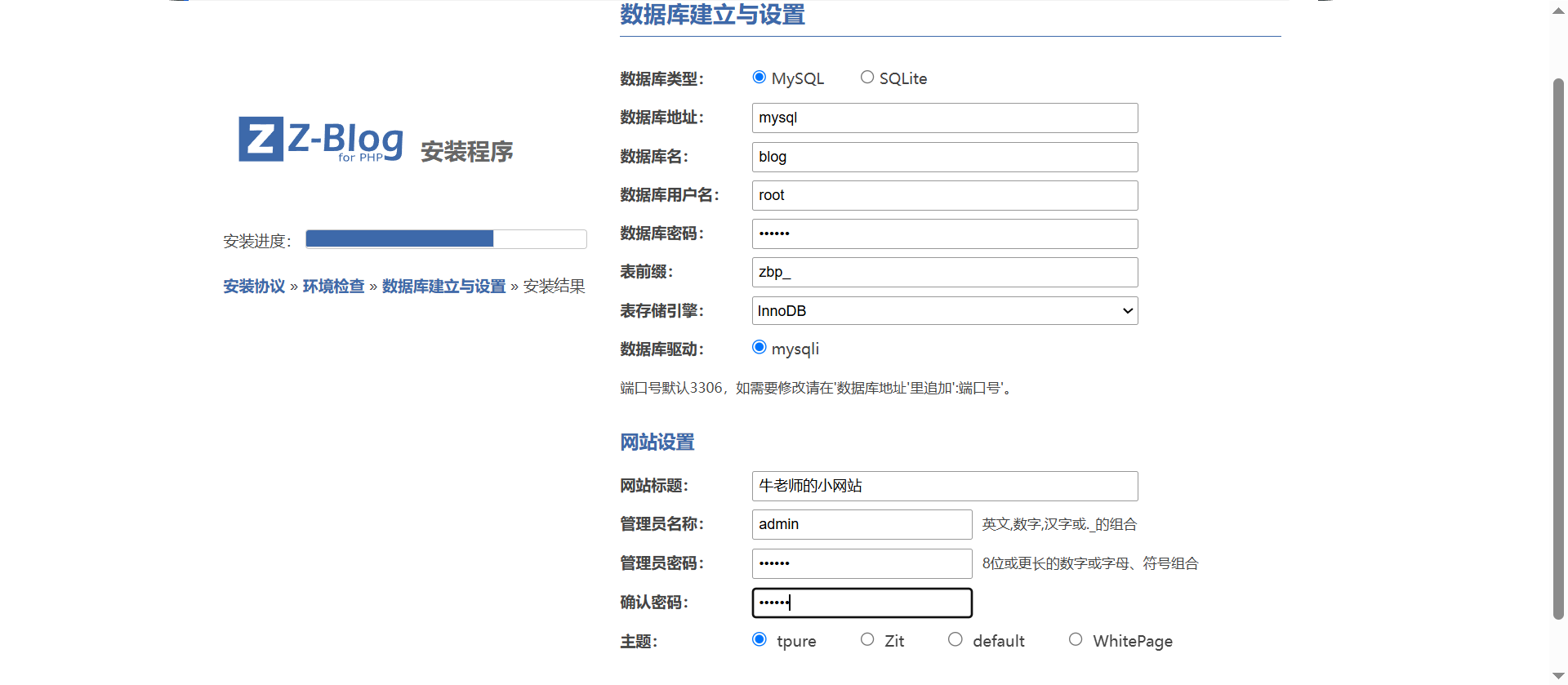This screenshot has height=685, width=1568.
Task: Click the Z-Blog for PHP logo
Action: click(x=321, y=140)
